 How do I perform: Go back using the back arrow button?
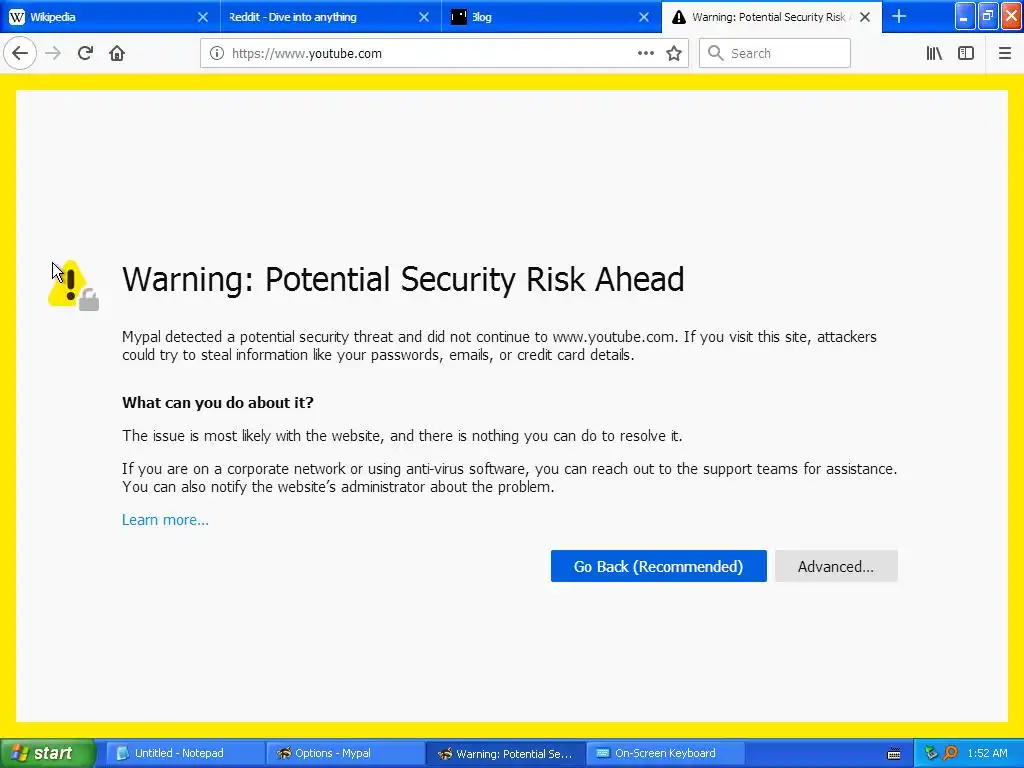pos(20,54)
